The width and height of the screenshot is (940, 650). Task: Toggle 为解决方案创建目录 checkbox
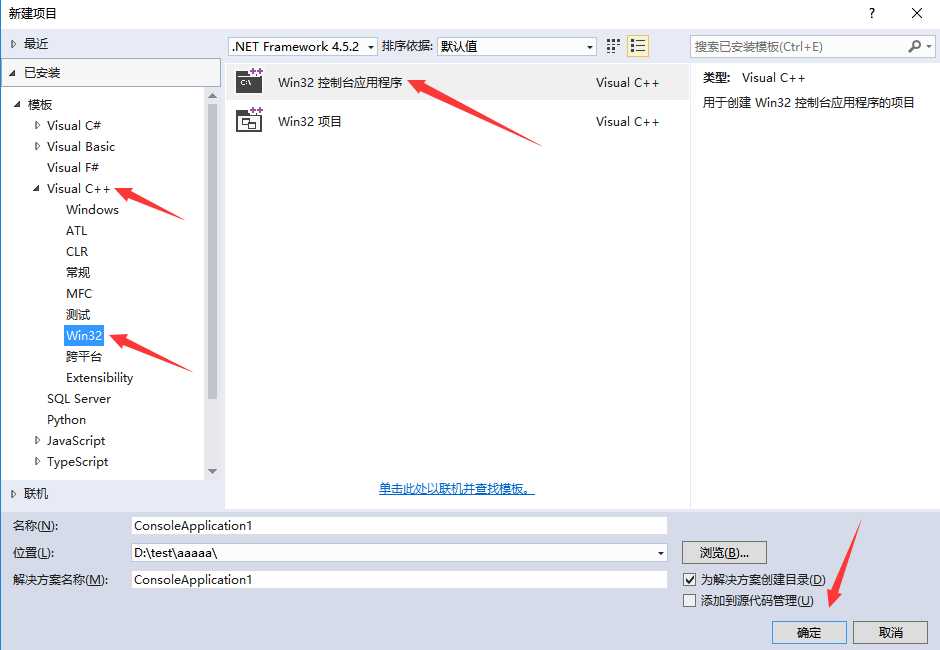pyautogui.click(x=689, y=580)
